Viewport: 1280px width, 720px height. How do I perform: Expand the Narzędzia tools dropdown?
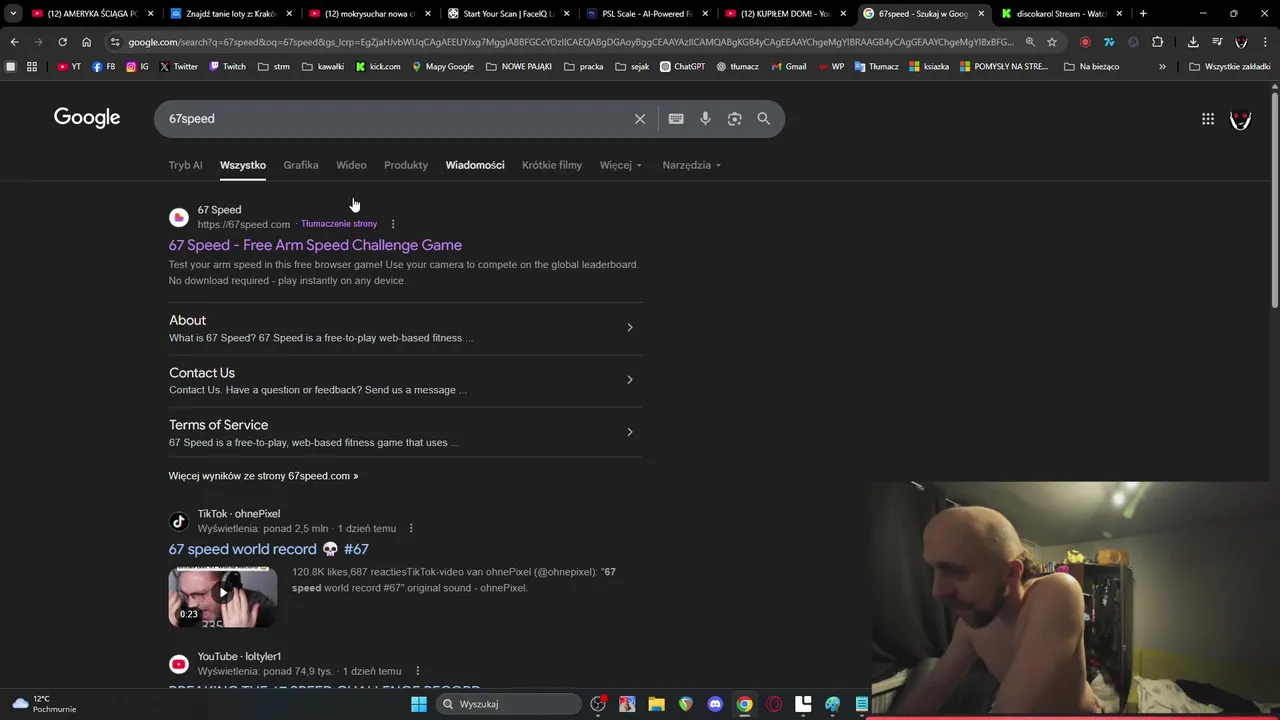(x=691, y=165)
